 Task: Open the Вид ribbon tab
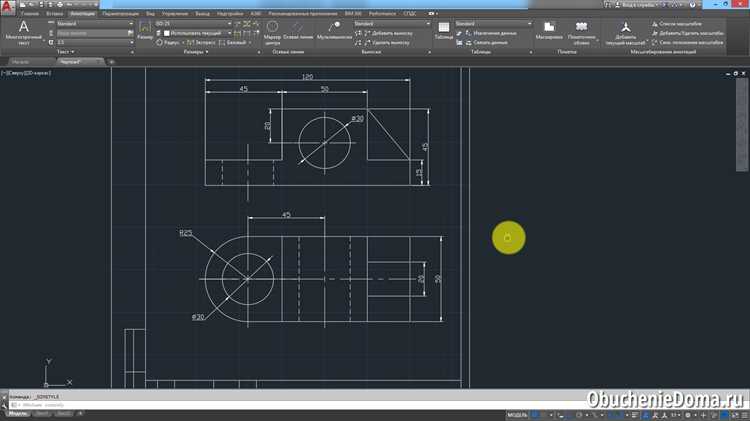[x=150, y=14]
